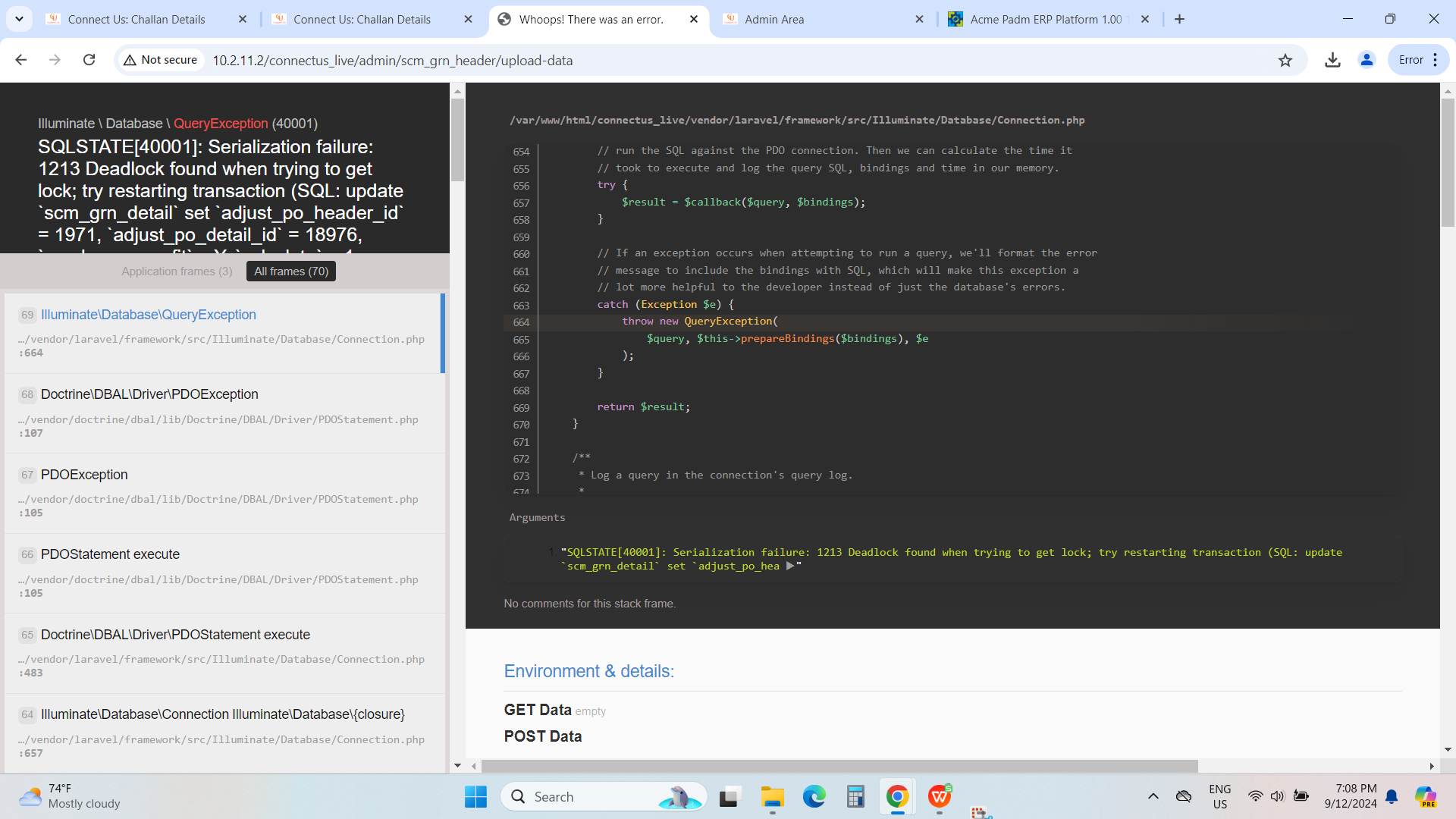Click the Environment & details heading
This screenshot has width=1456, height=819.
588,672
